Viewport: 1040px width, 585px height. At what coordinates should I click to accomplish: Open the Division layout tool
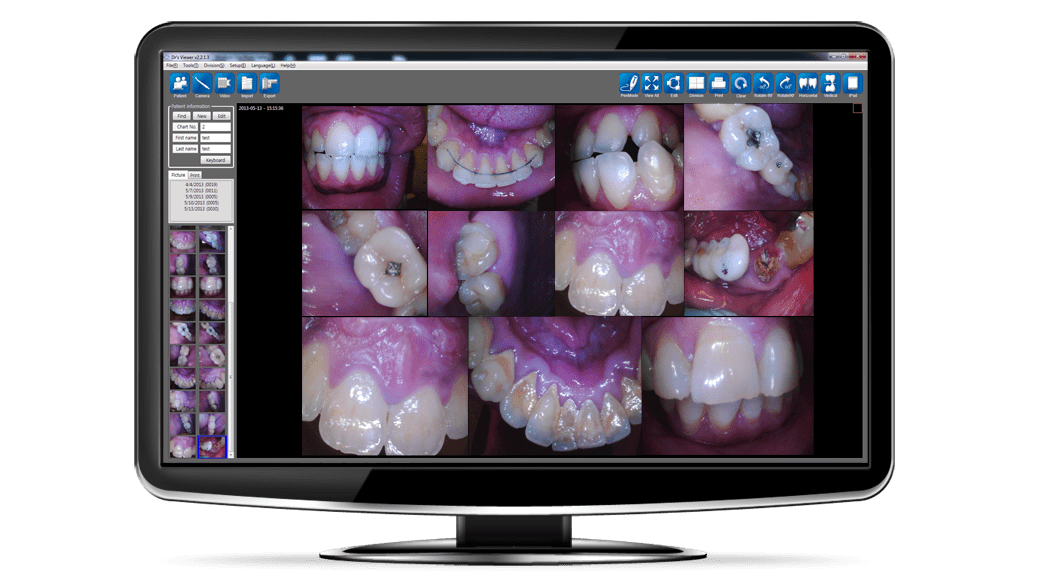(696, 83)
